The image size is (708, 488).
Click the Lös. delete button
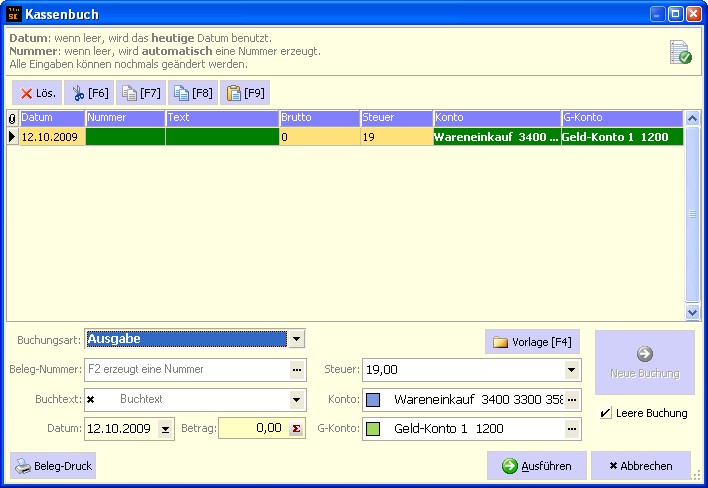[37, 93]
